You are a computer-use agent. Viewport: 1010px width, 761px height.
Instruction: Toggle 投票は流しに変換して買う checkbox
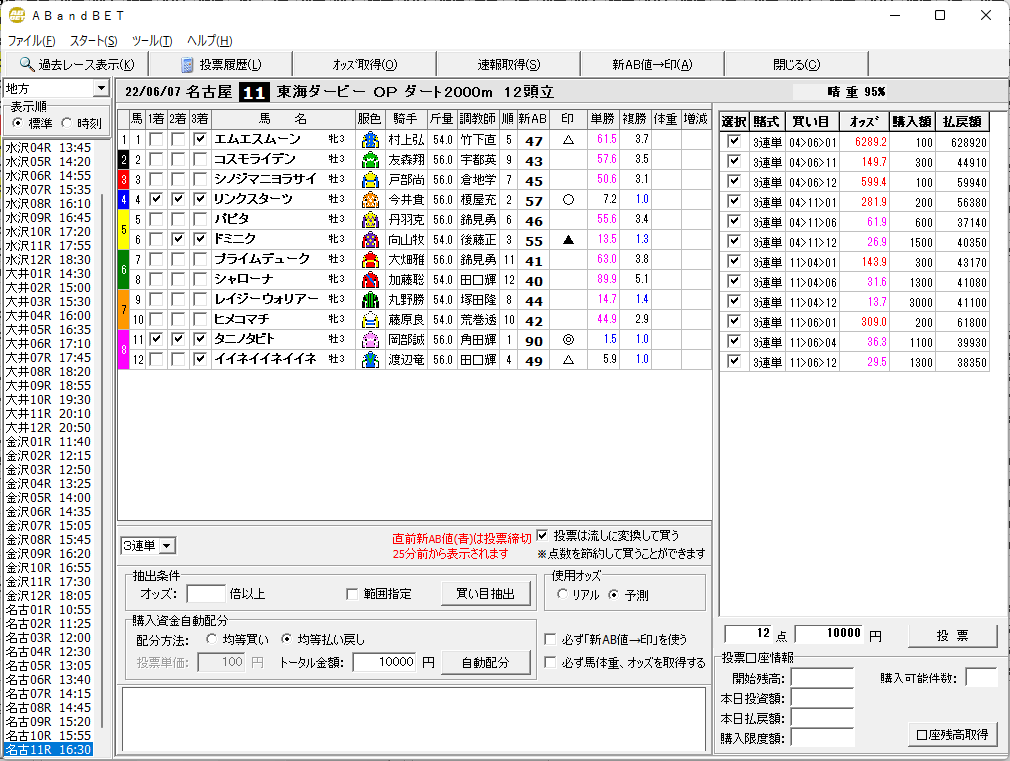click(542, 535)
